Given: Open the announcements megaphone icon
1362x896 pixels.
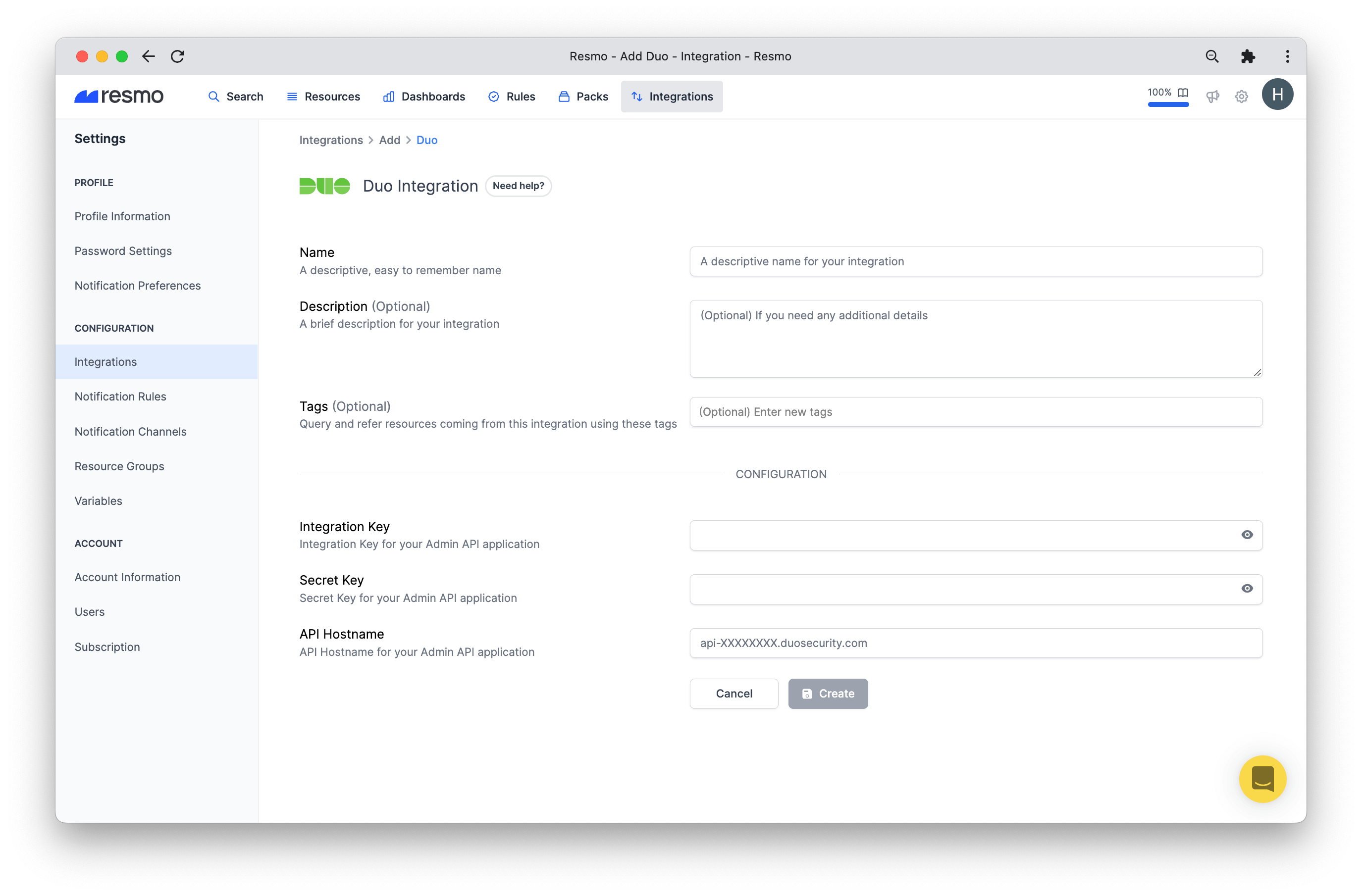Looking at the screenshot, I should pyautogui.click(x=1212, y=96).
